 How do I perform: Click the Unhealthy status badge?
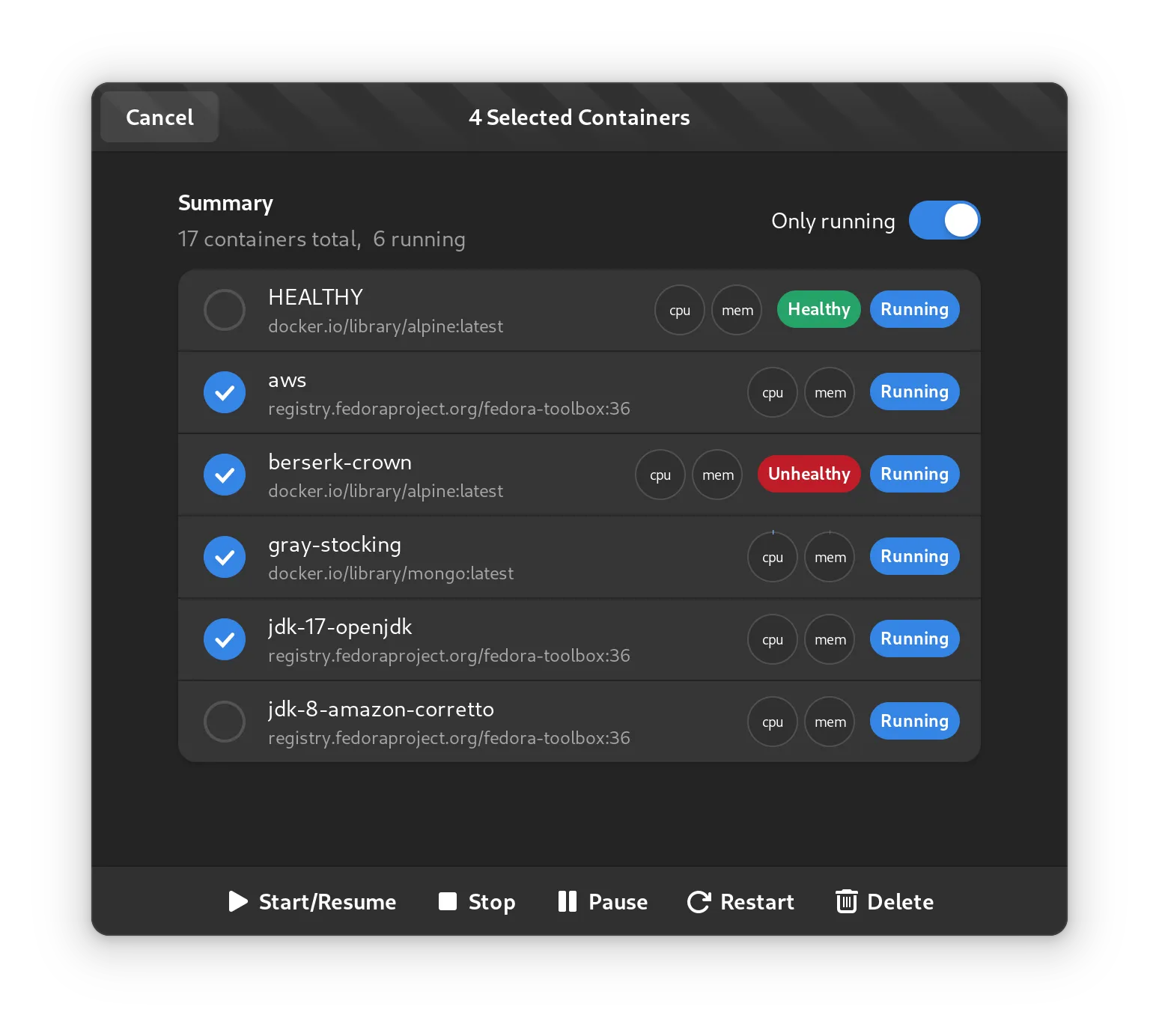click(809, 475)
